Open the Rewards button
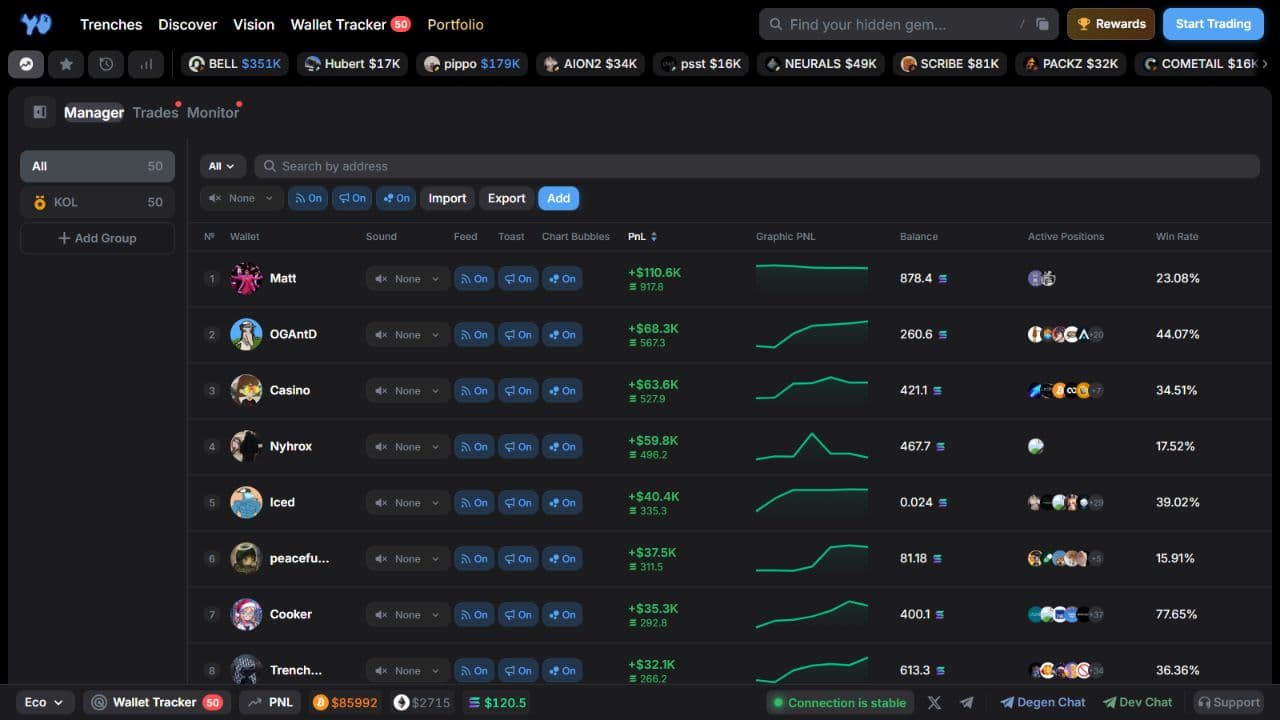Image resolution: width=1280 pixels, height=720 pixels. pos(1111,24)
